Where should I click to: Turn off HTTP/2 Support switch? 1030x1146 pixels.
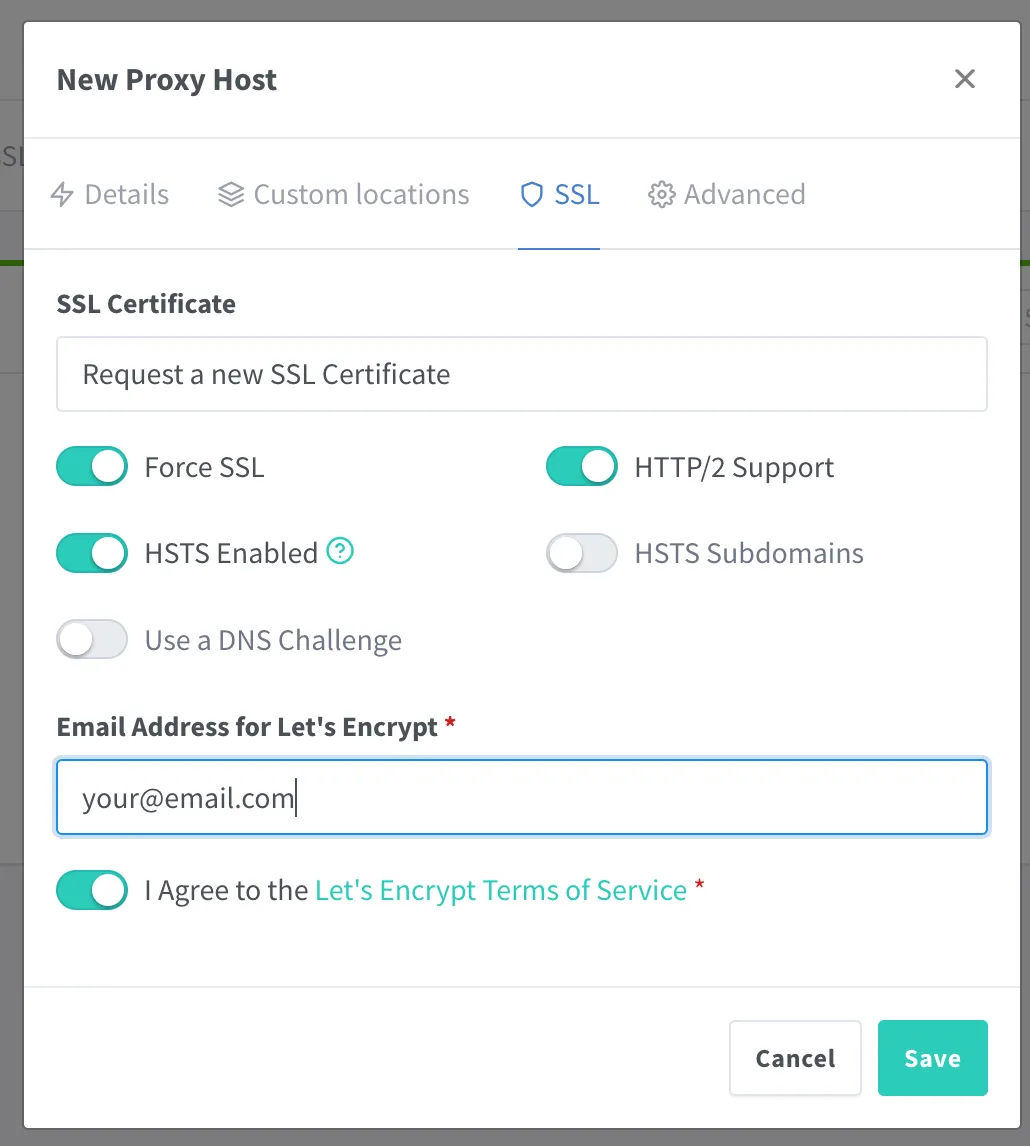(582, 466)
